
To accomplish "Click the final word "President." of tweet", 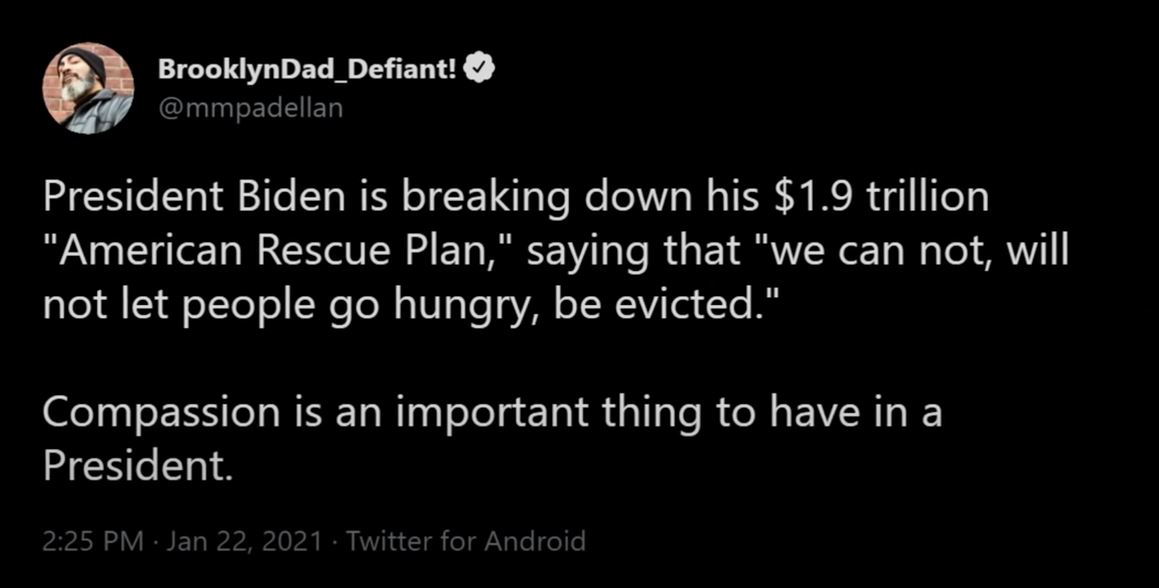I will point(137,466).
